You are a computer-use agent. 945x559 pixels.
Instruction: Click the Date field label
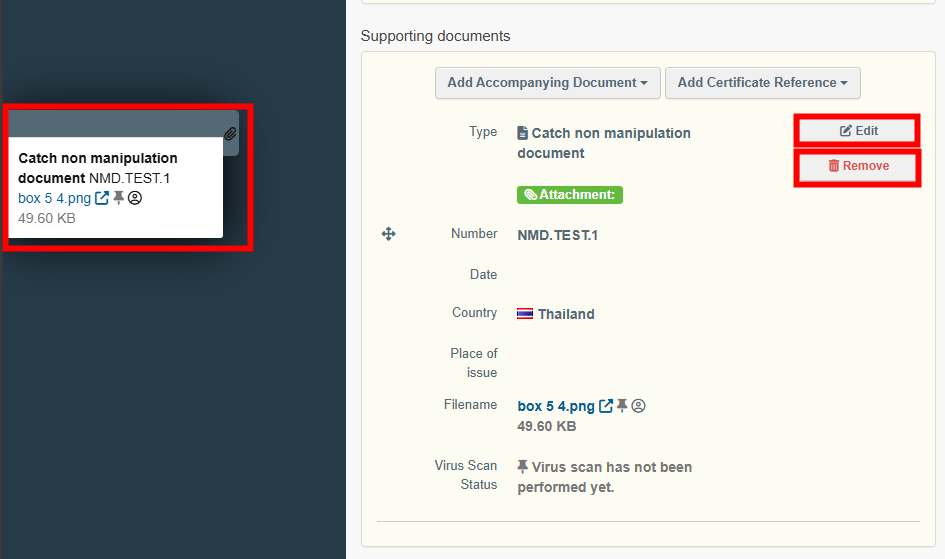(x=483, y=275)
